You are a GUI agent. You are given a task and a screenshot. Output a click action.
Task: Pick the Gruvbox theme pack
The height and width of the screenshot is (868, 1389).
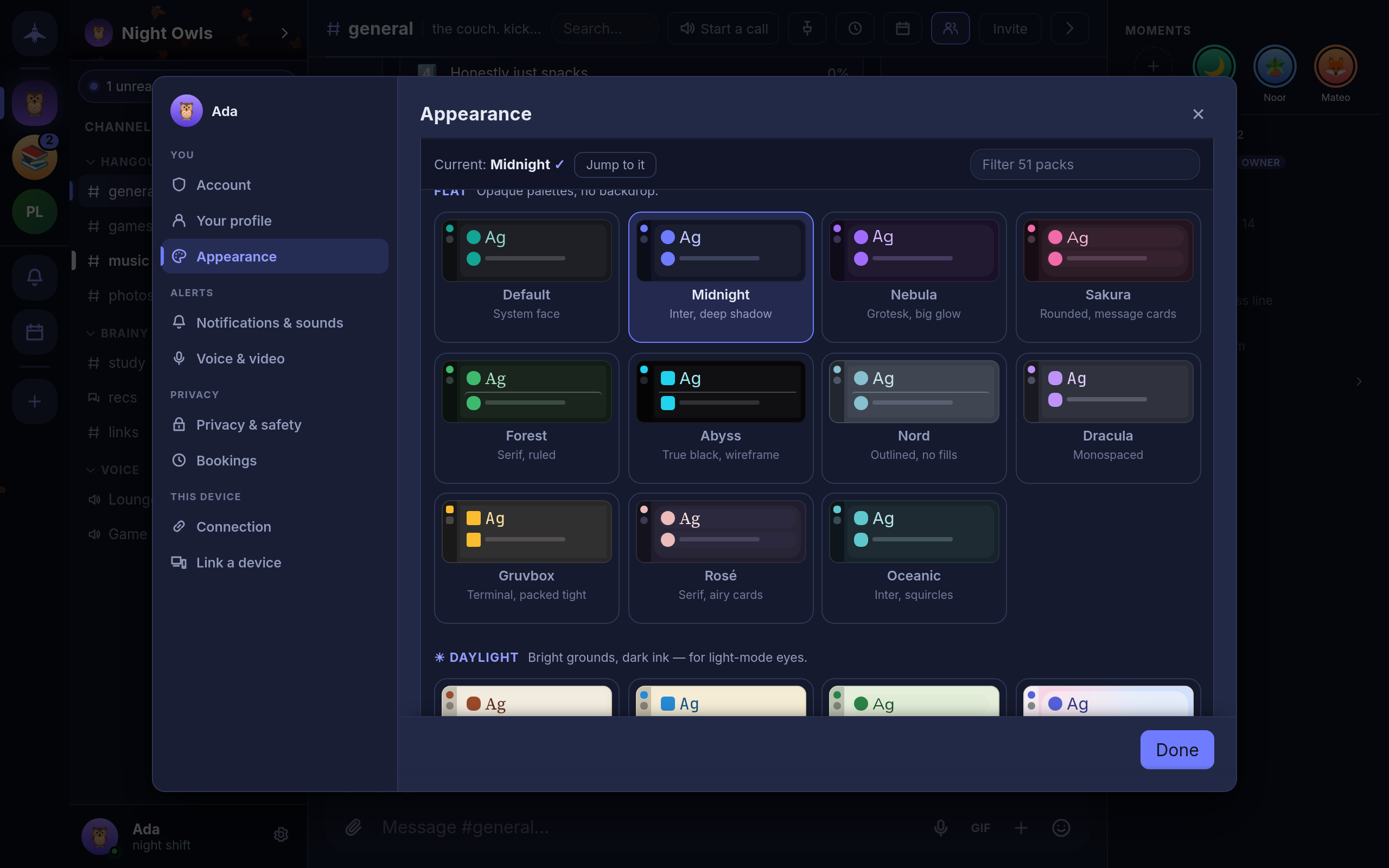pos(526,558)
